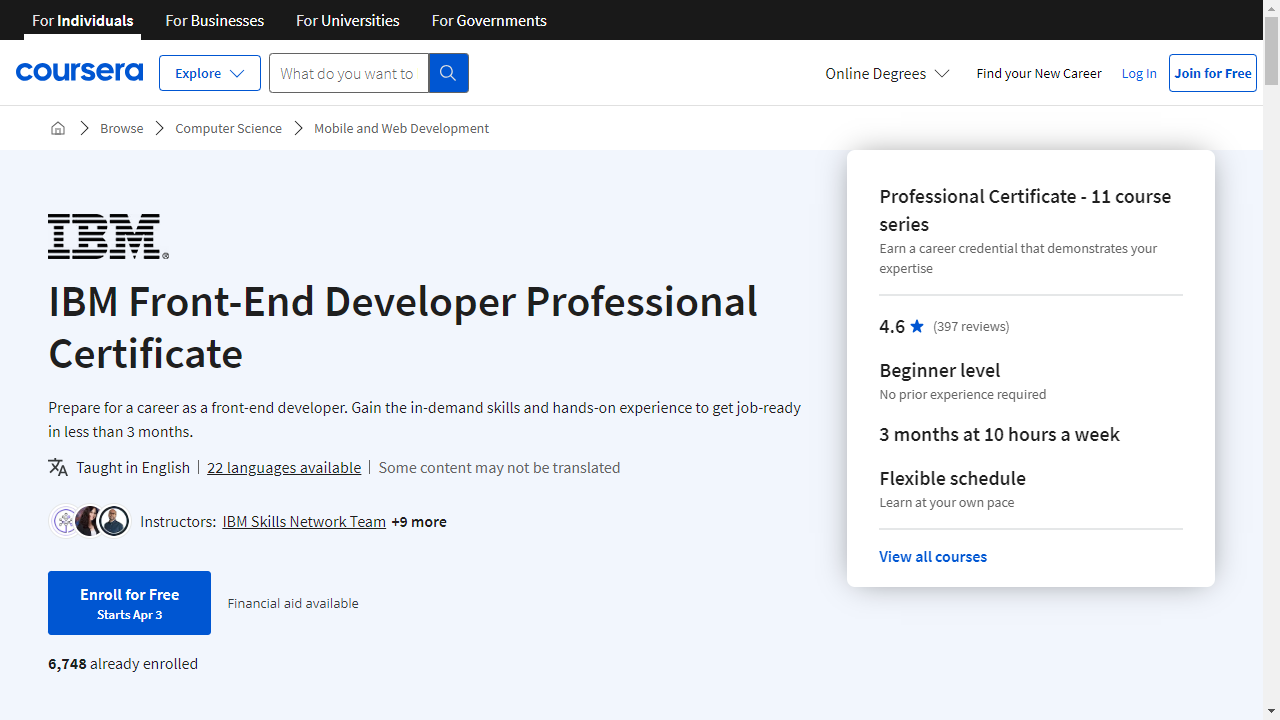
Task: Click 'Beginner level' text
Action: [940, 370]
